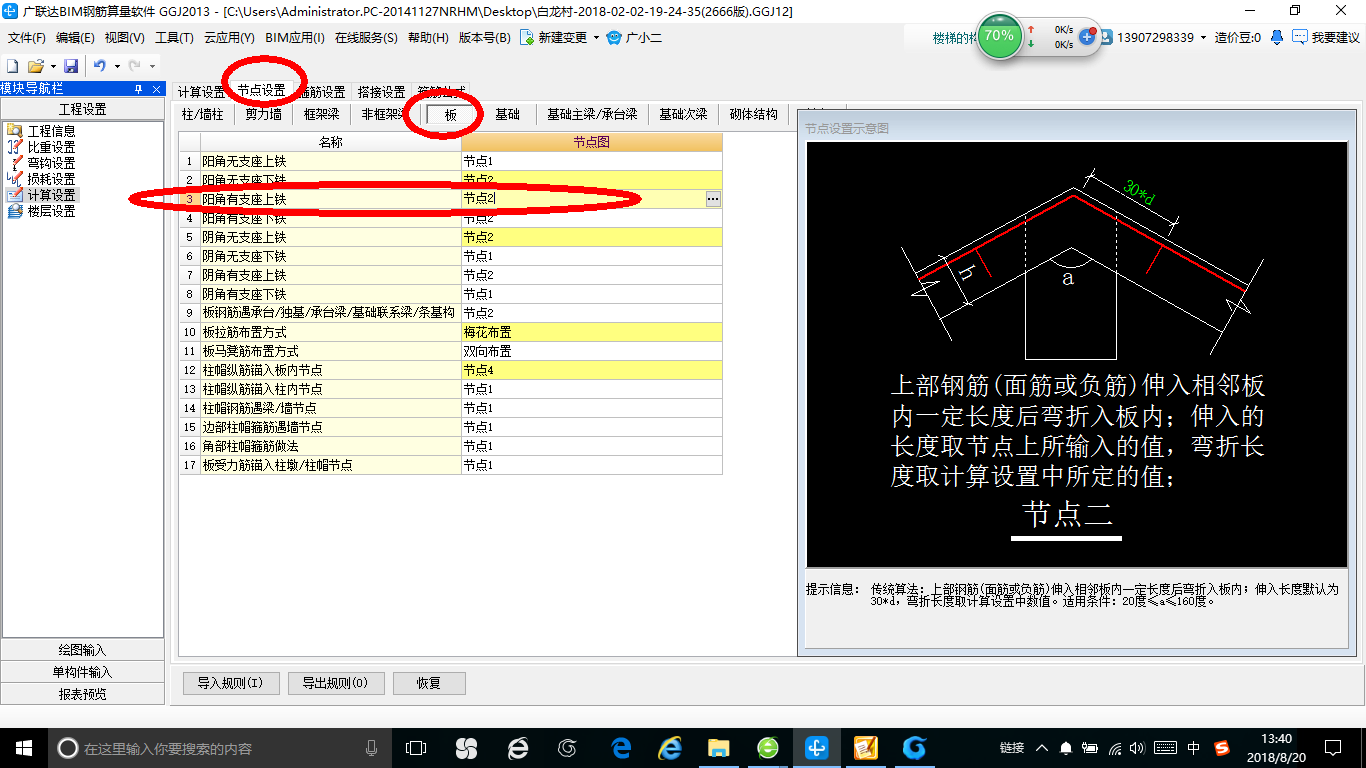Select the 砌体结构 component tab

(x=753, y=114)
